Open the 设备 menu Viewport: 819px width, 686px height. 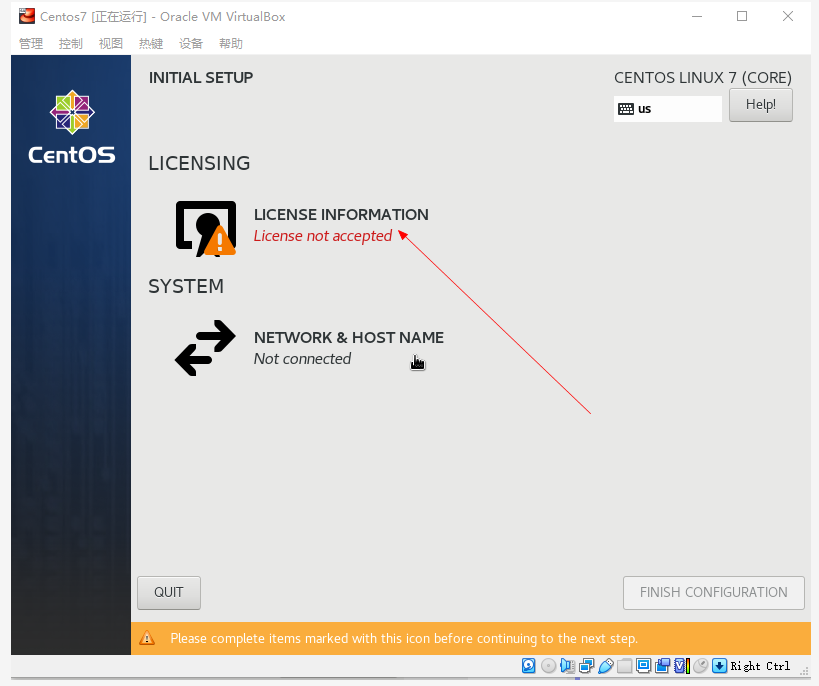coord(191,43)
